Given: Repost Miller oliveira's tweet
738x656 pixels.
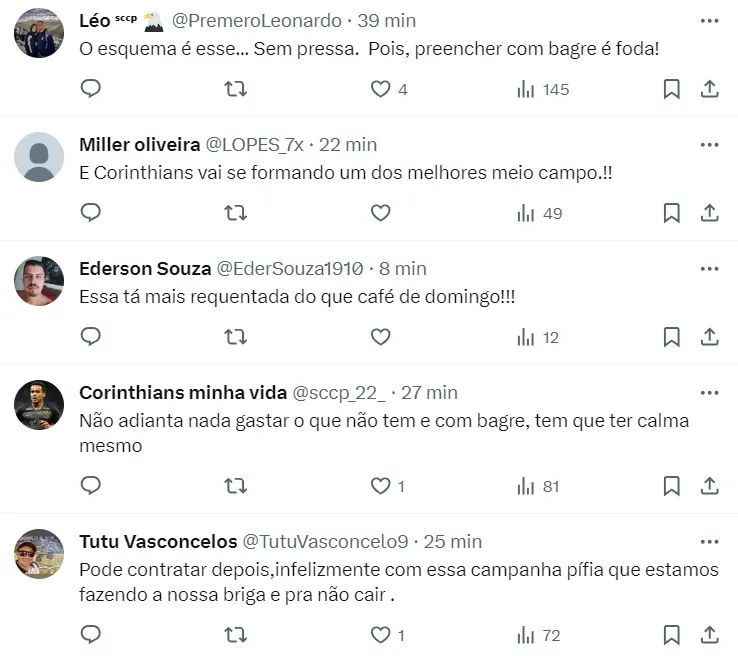Looking at the screenshot, I should click(x=235, y=213).
